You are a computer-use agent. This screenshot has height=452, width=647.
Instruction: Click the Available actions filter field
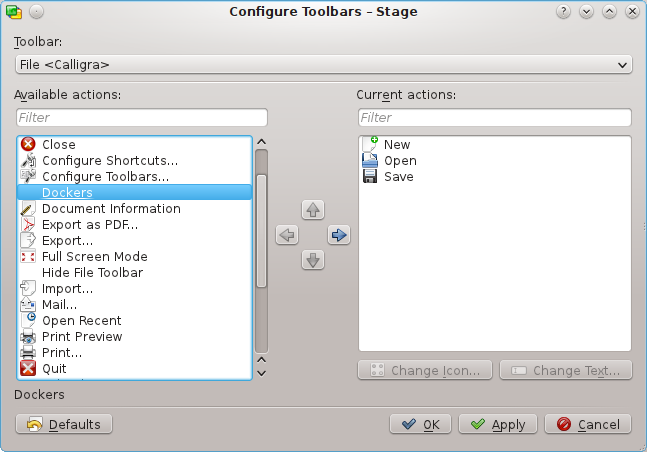tap(142, 118)
